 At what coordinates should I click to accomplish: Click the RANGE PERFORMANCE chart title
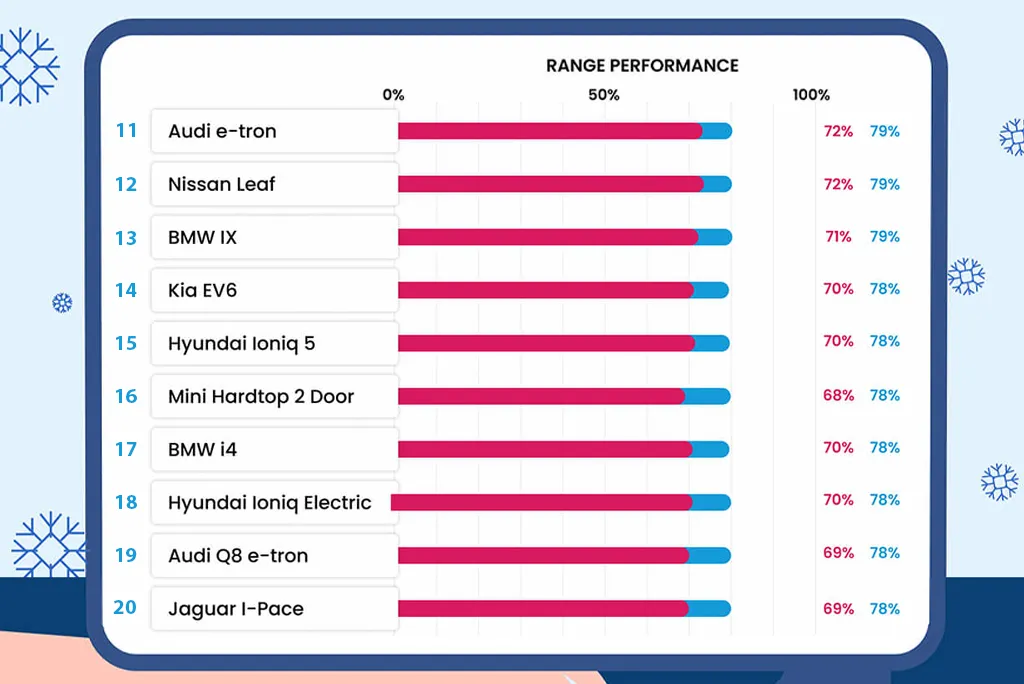click(x=642, y=66)
